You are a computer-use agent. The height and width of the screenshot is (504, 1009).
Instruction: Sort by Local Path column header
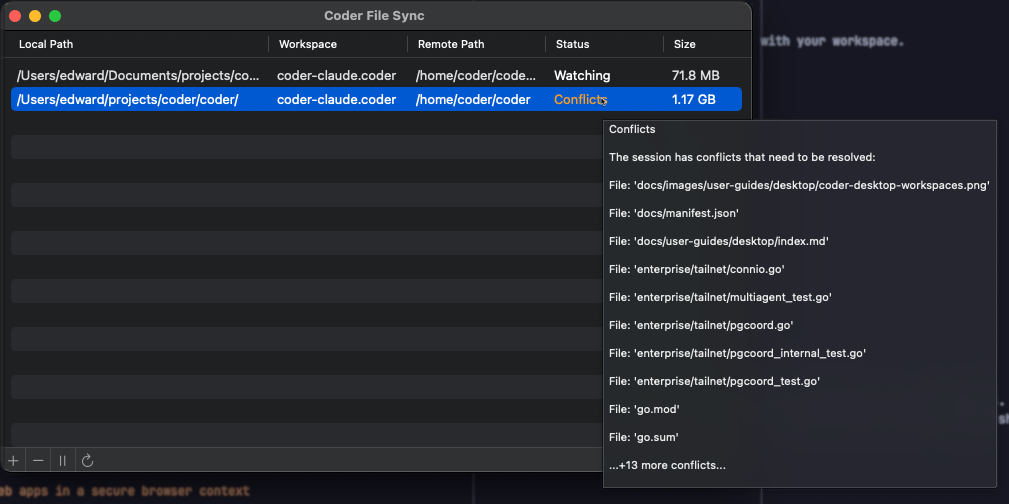click(46, 44)
